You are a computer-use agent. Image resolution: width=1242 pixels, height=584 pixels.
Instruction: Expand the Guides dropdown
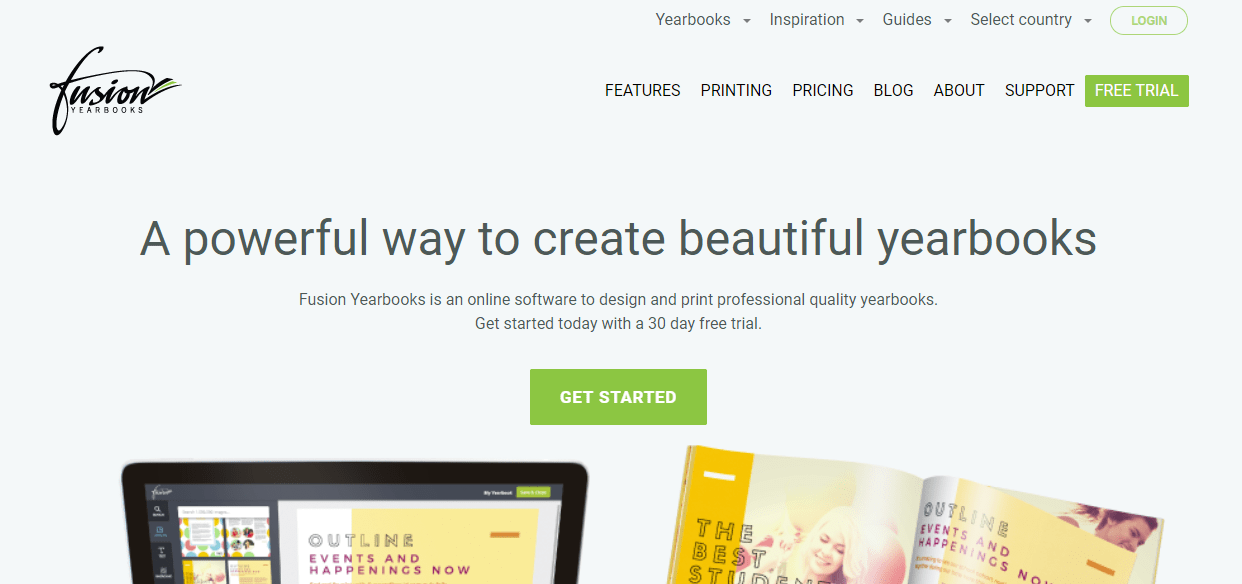tap(916, 20)
